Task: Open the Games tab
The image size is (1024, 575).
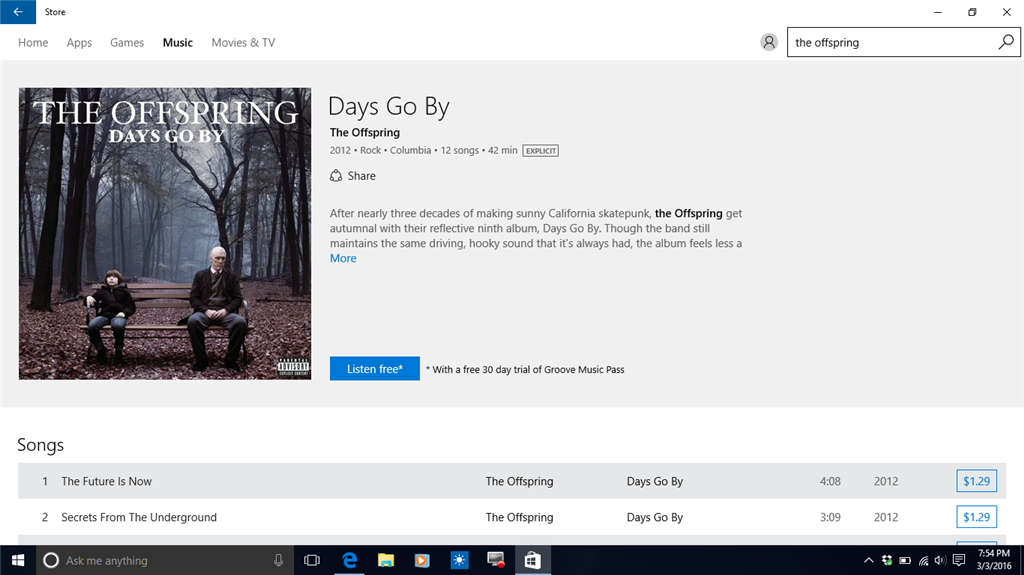Action: (x=127, y=42)
